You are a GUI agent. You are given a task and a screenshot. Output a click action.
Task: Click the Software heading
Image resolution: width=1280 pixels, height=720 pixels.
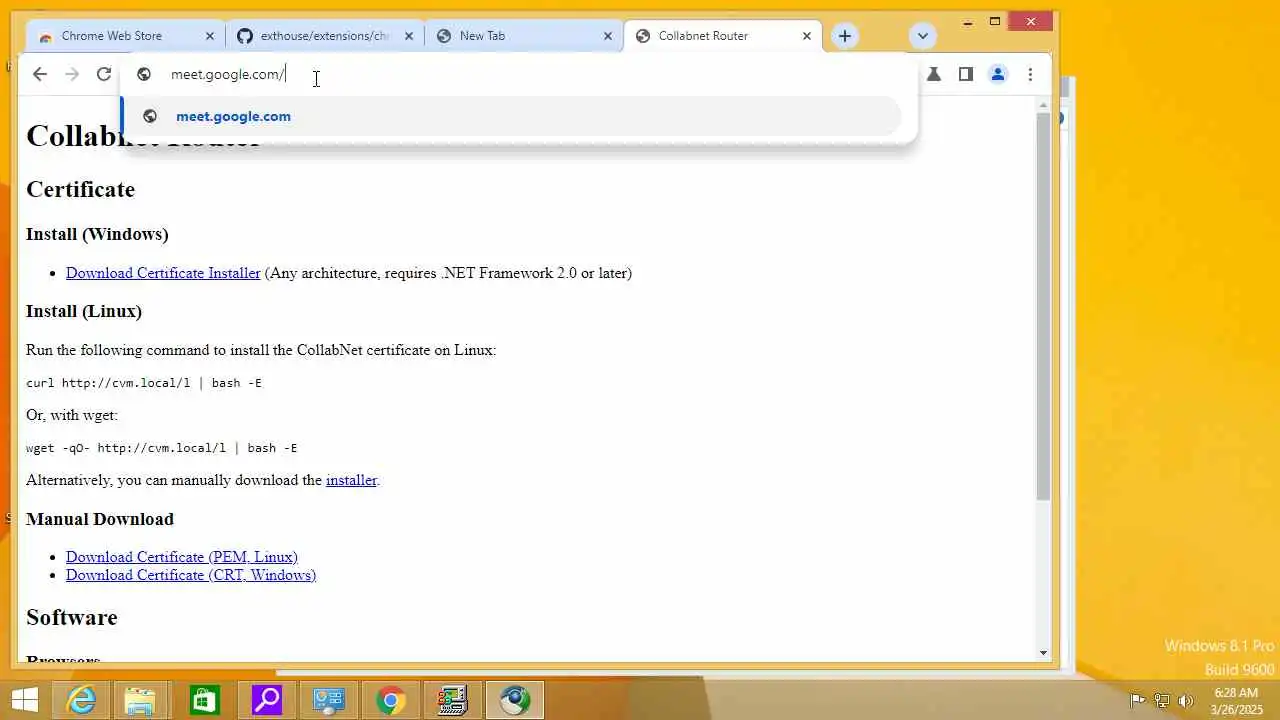pyautogui.click(x=72, y=617)
